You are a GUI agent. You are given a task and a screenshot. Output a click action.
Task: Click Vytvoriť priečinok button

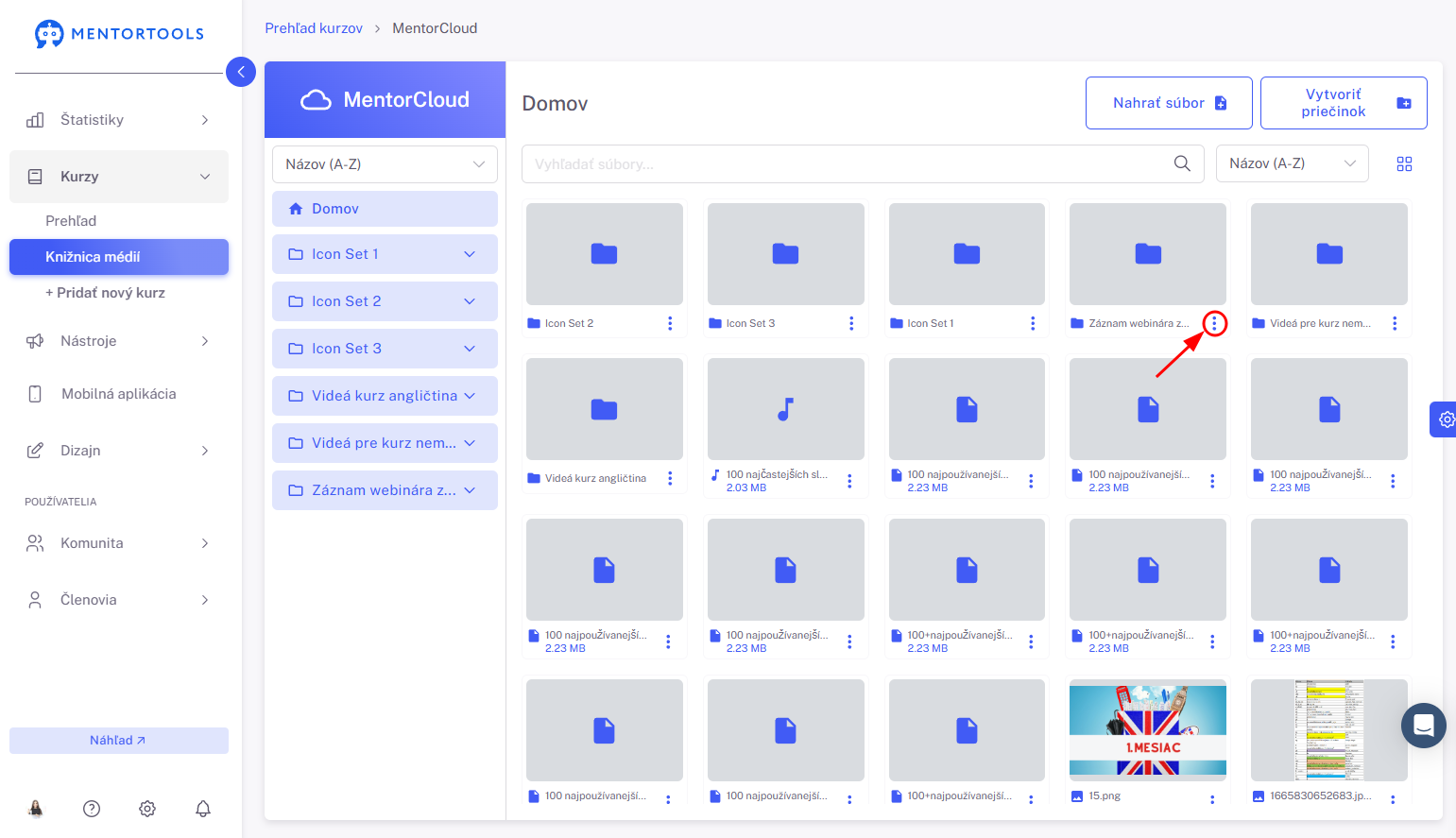[x=1344, y=103]
